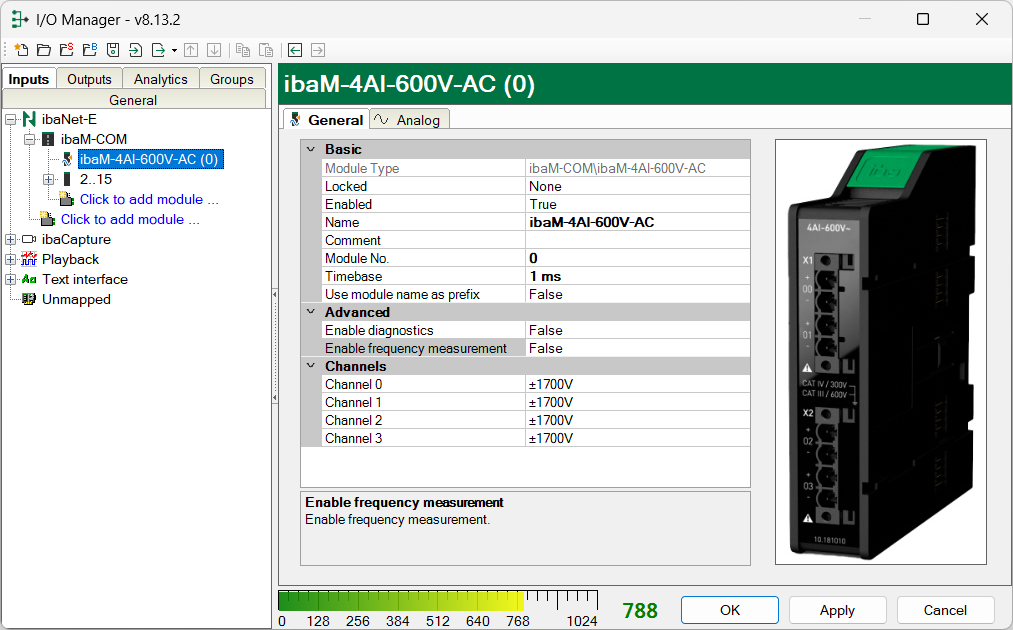
Task: Switch to the Groups tab
Action: (232, 79)
